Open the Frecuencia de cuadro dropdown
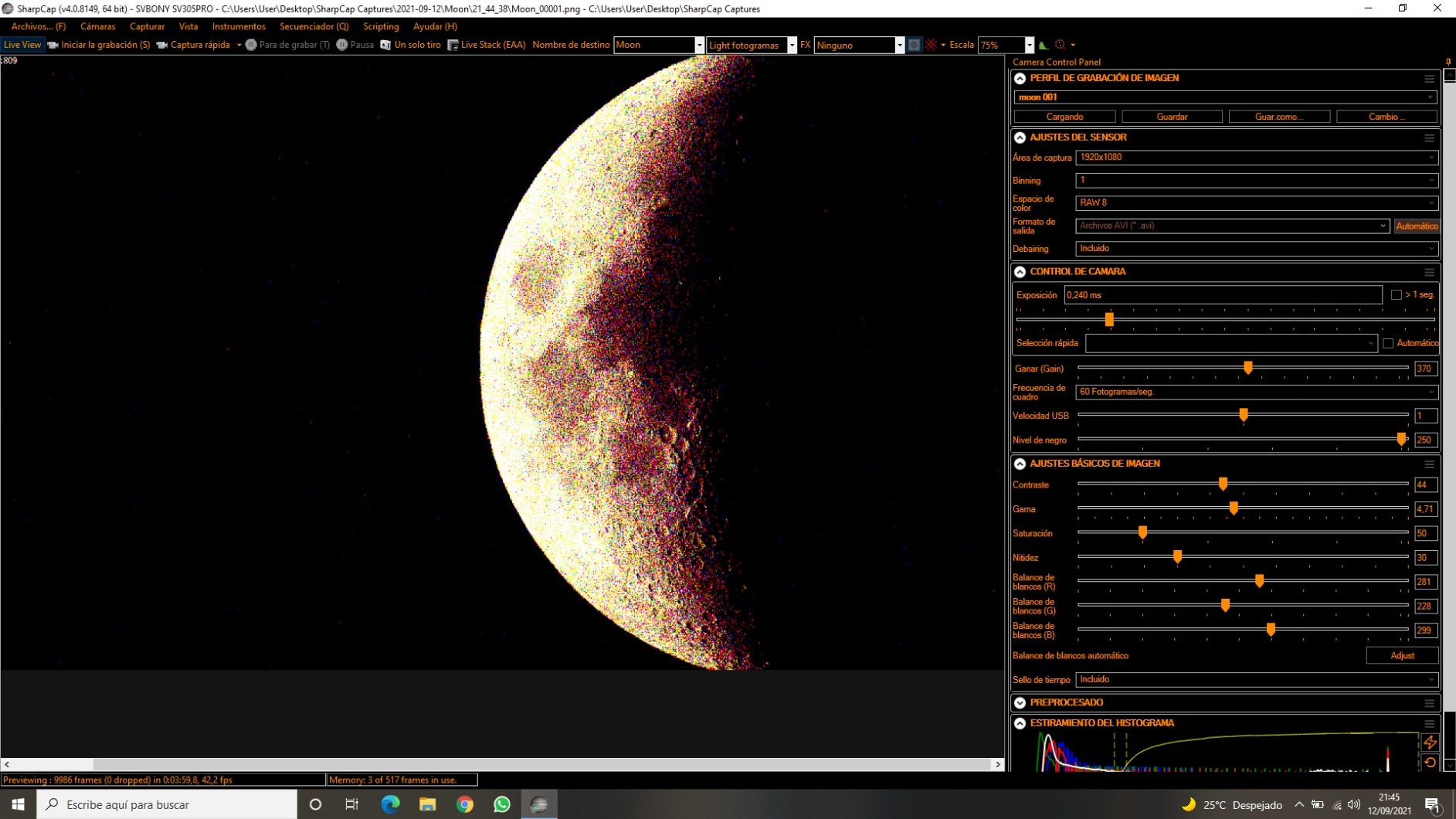The height and width of the screenshot is (819, 1456). tap(1256, 392)
